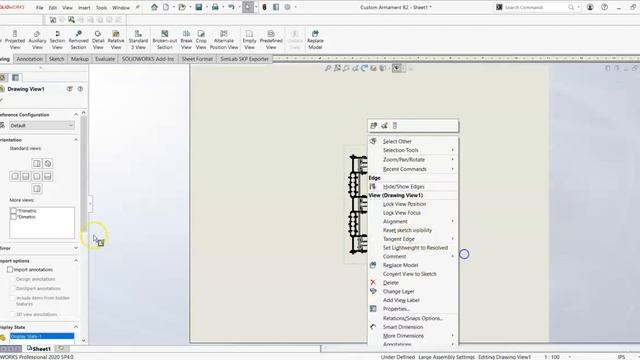Insert a Projected View
The width and height of the screenshot is (640, 360).
15,40
